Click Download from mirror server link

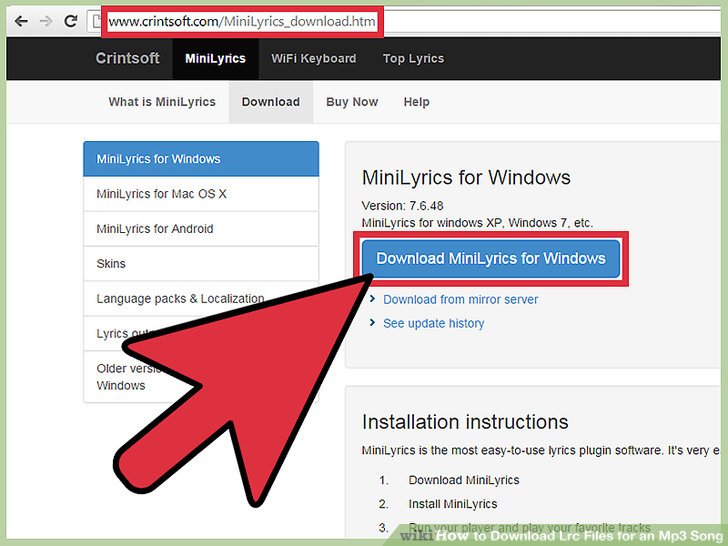click(460, 299)
